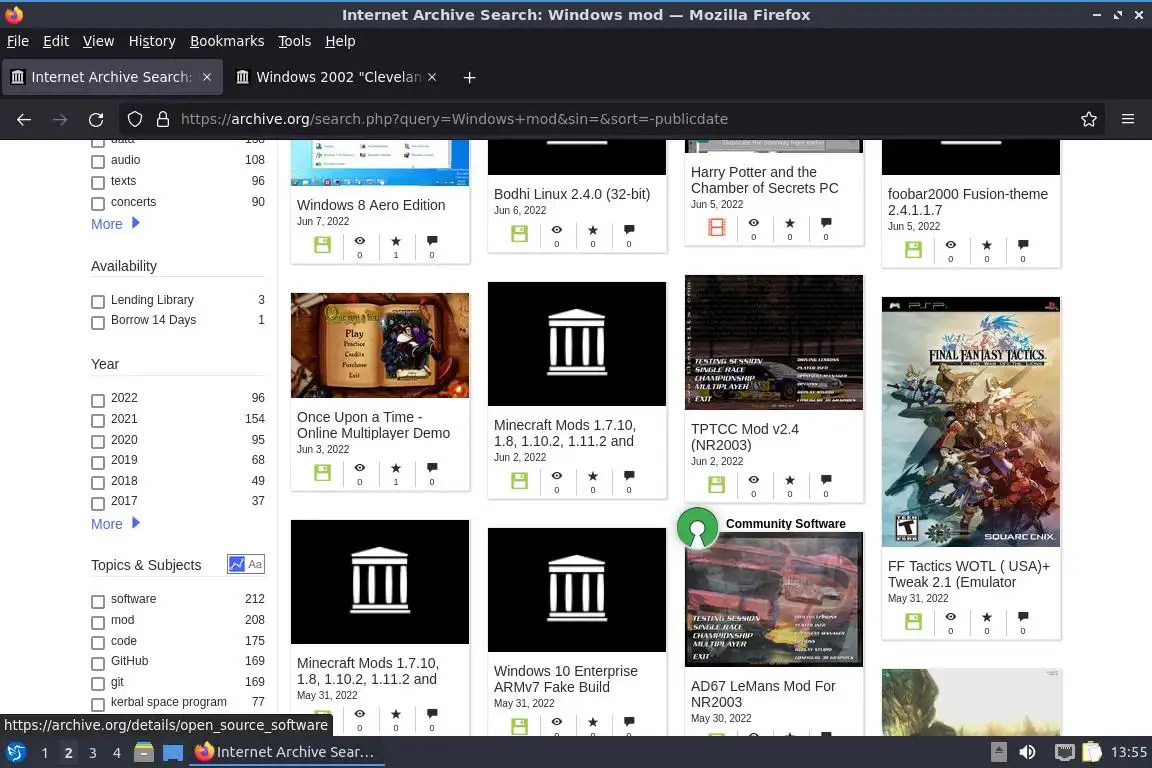Image resolution: width=1152 pixels, height=768 pixels.
Task: View site security via padlock icon
Action: coord(163,119)
